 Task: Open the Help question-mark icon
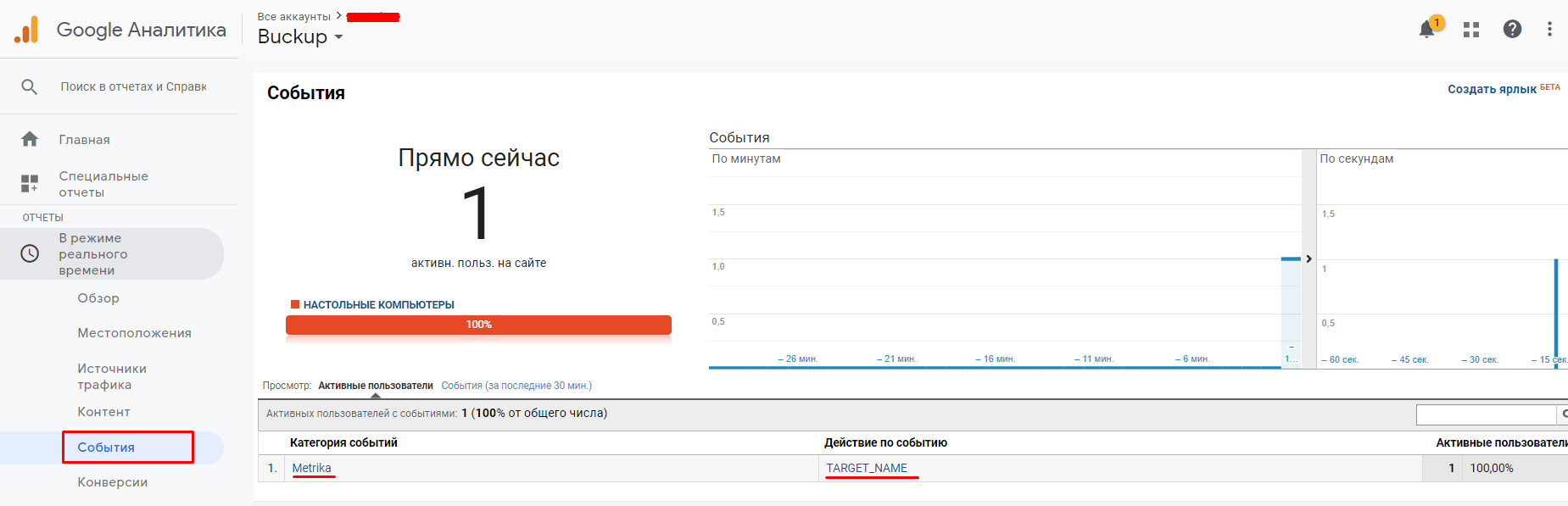[1512, 29]
